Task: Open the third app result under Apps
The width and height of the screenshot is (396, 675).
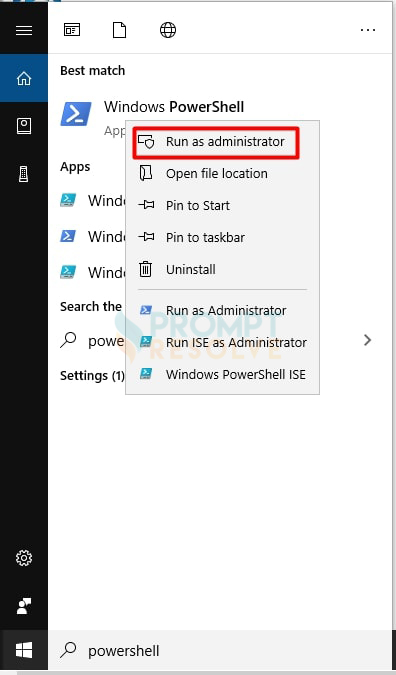Action: 93,272
